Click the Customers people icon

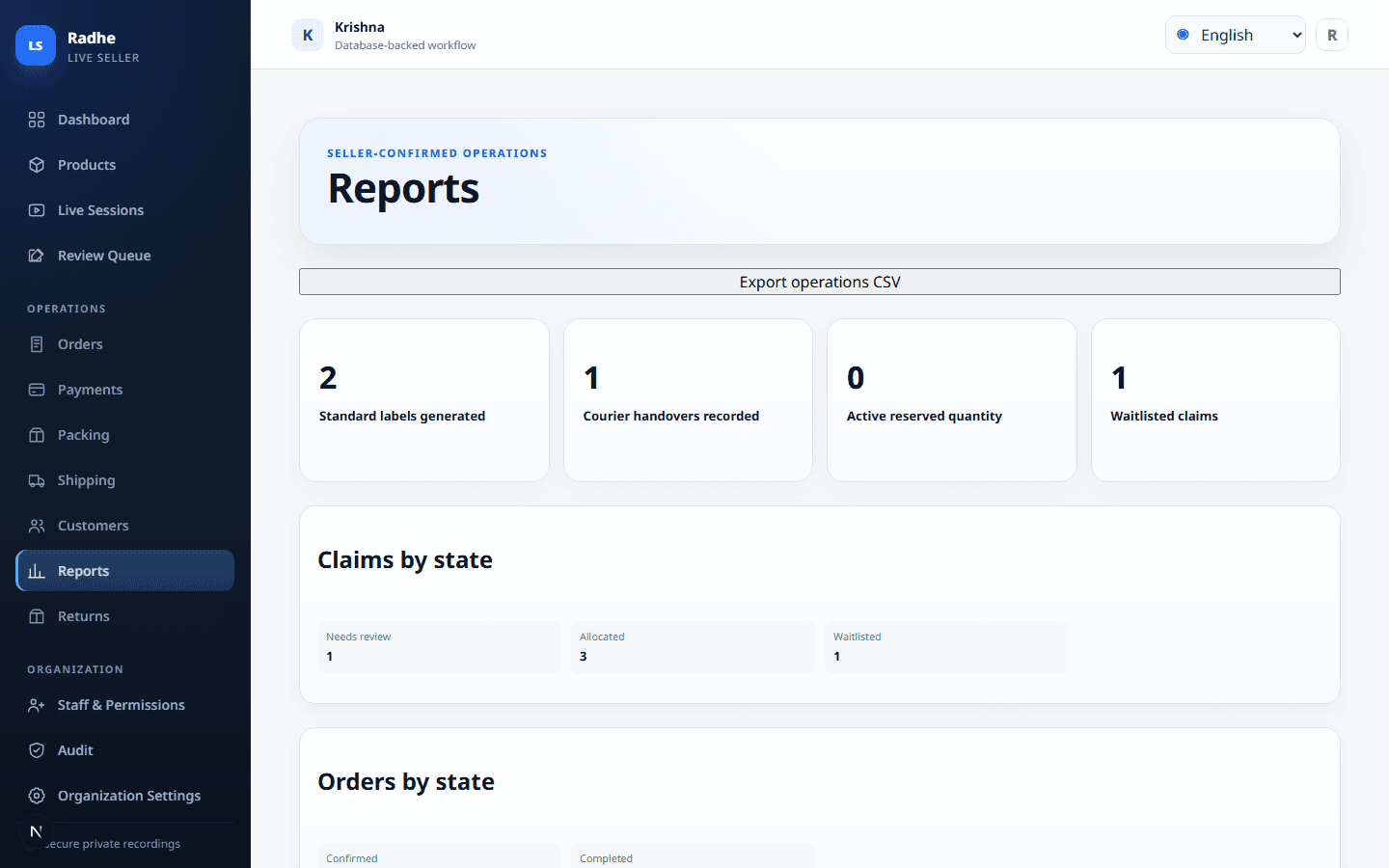[37, 526]
